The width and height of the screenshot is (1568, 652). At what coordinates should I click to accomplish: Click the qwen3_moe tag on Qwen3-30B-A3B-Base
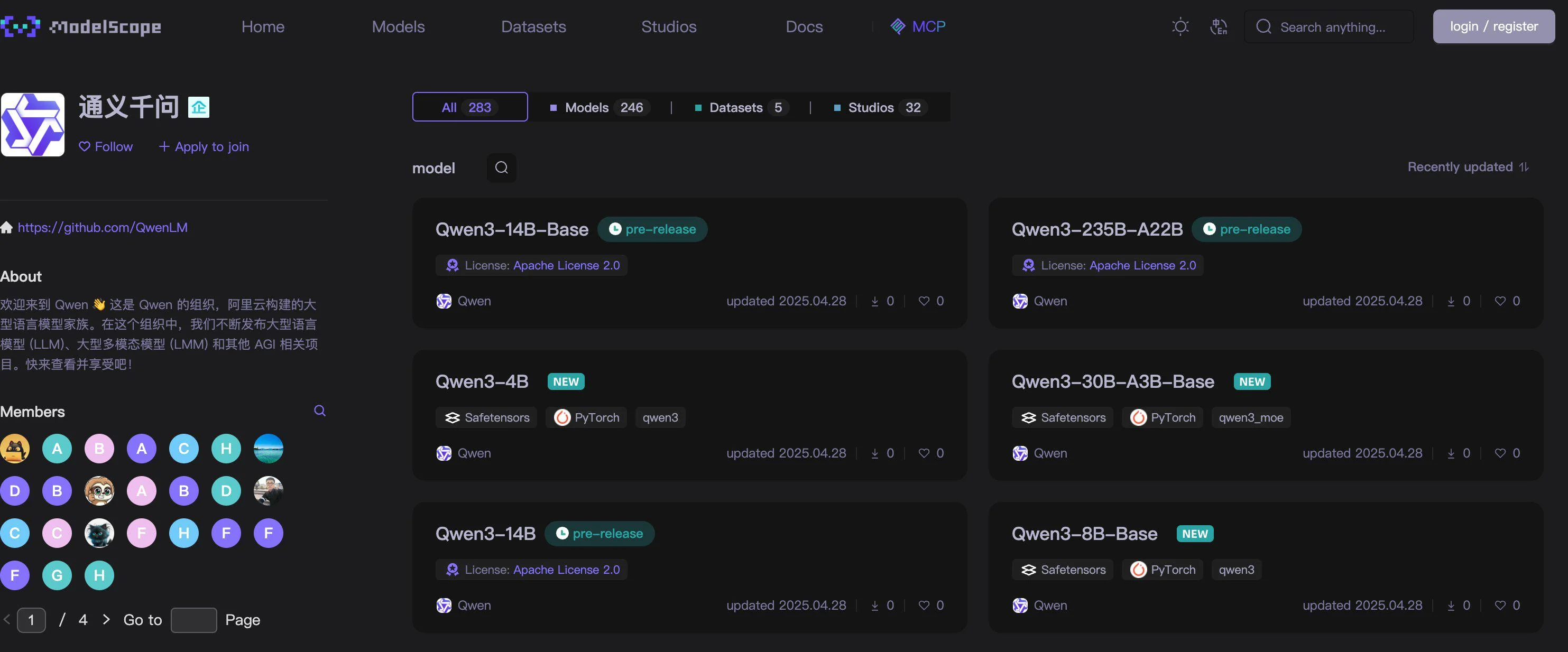pyautogui.click(x=1250, y=417)
